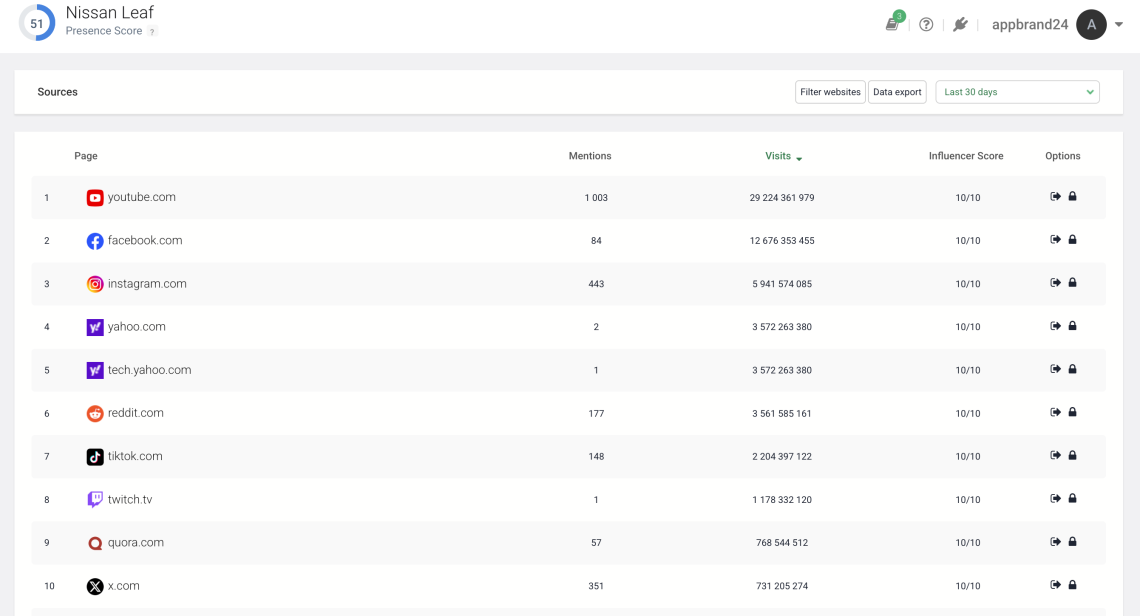The image size is (1140, 616).
Task: Click the tech.yahoo.com favicon icon
Action: (95, 370)
